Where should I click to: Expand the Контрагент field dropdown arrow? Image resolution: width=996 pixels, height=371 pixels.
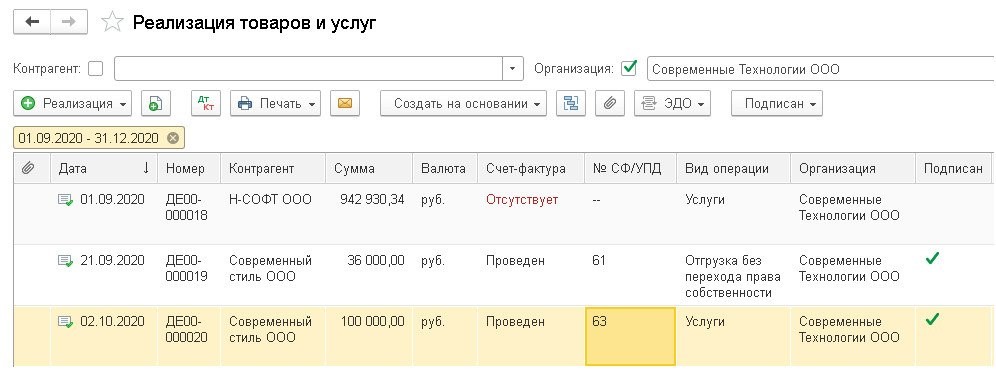513,69
